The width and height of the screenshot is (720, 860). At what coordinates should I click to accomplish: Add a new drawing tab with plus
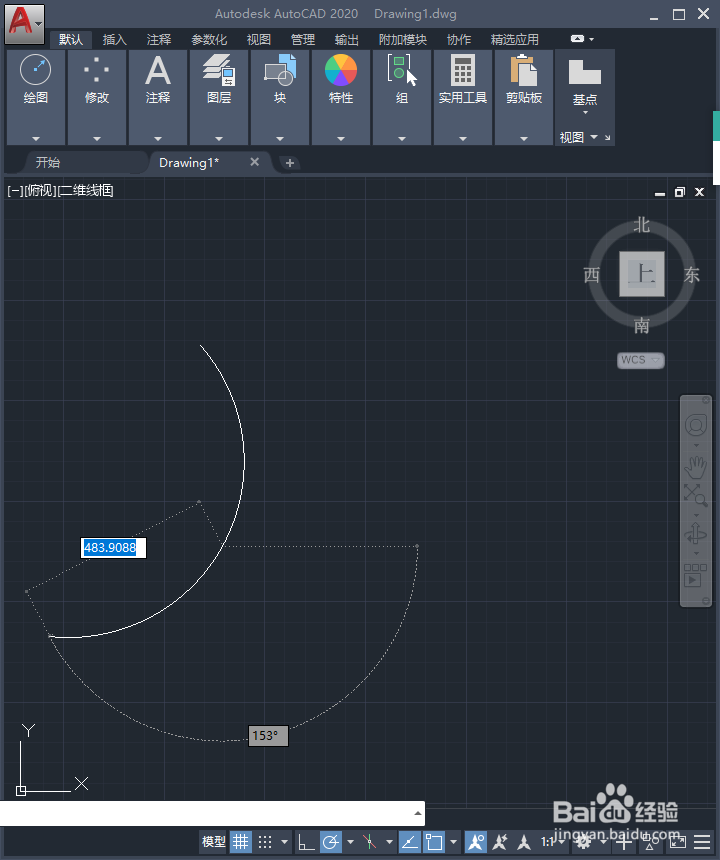tap(290, 163)
